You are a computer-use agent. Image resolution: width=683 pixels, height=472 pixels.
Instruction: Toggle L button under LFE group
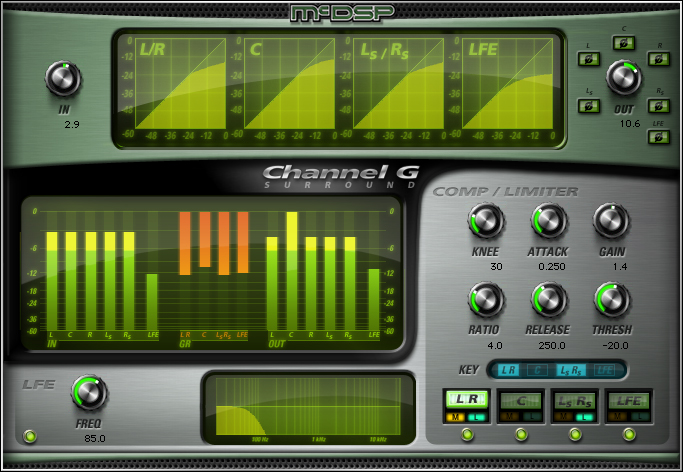pyautogui.click(x=639, y=417)
